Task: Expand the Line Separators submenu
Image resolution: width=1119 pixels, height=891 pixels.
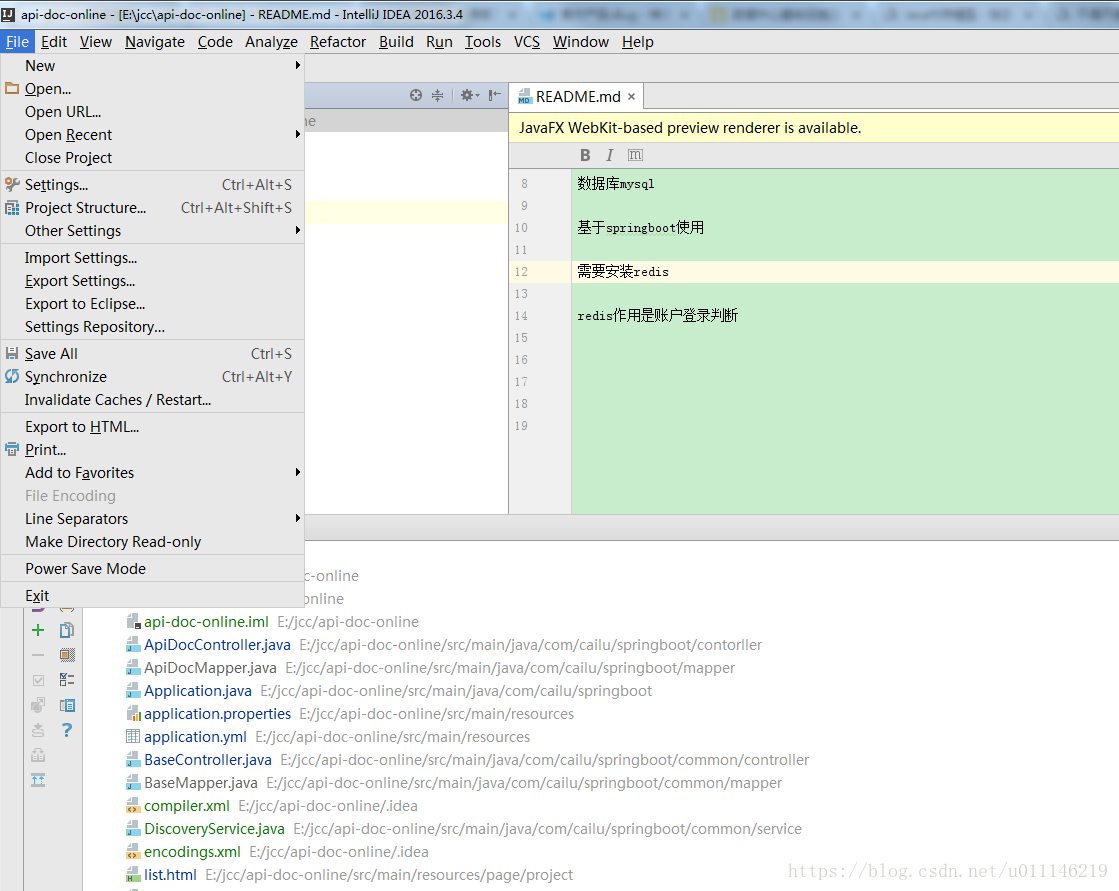Action: click(x=153, y=519)
